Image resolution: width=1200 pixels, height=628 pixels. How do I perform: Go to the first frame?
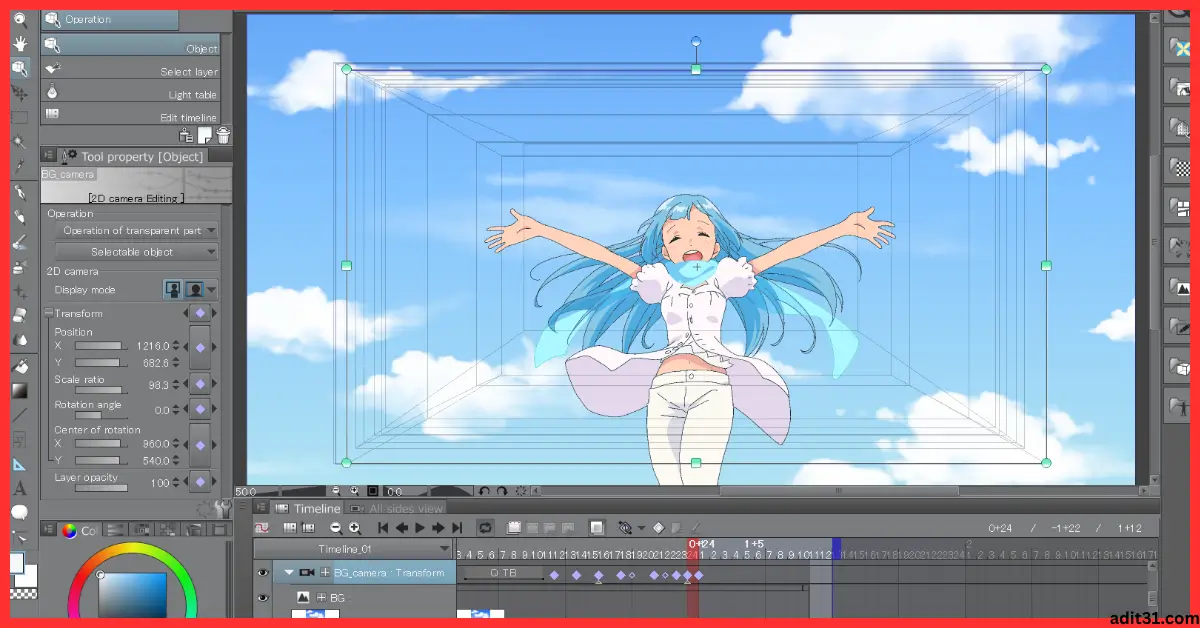point(383,527)
